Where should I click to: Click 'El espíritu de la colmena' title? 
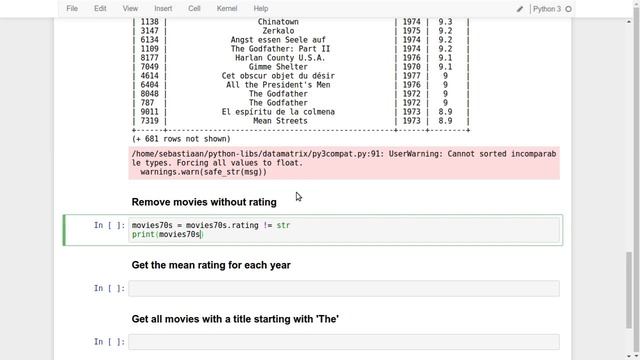(x=278, y=111)
